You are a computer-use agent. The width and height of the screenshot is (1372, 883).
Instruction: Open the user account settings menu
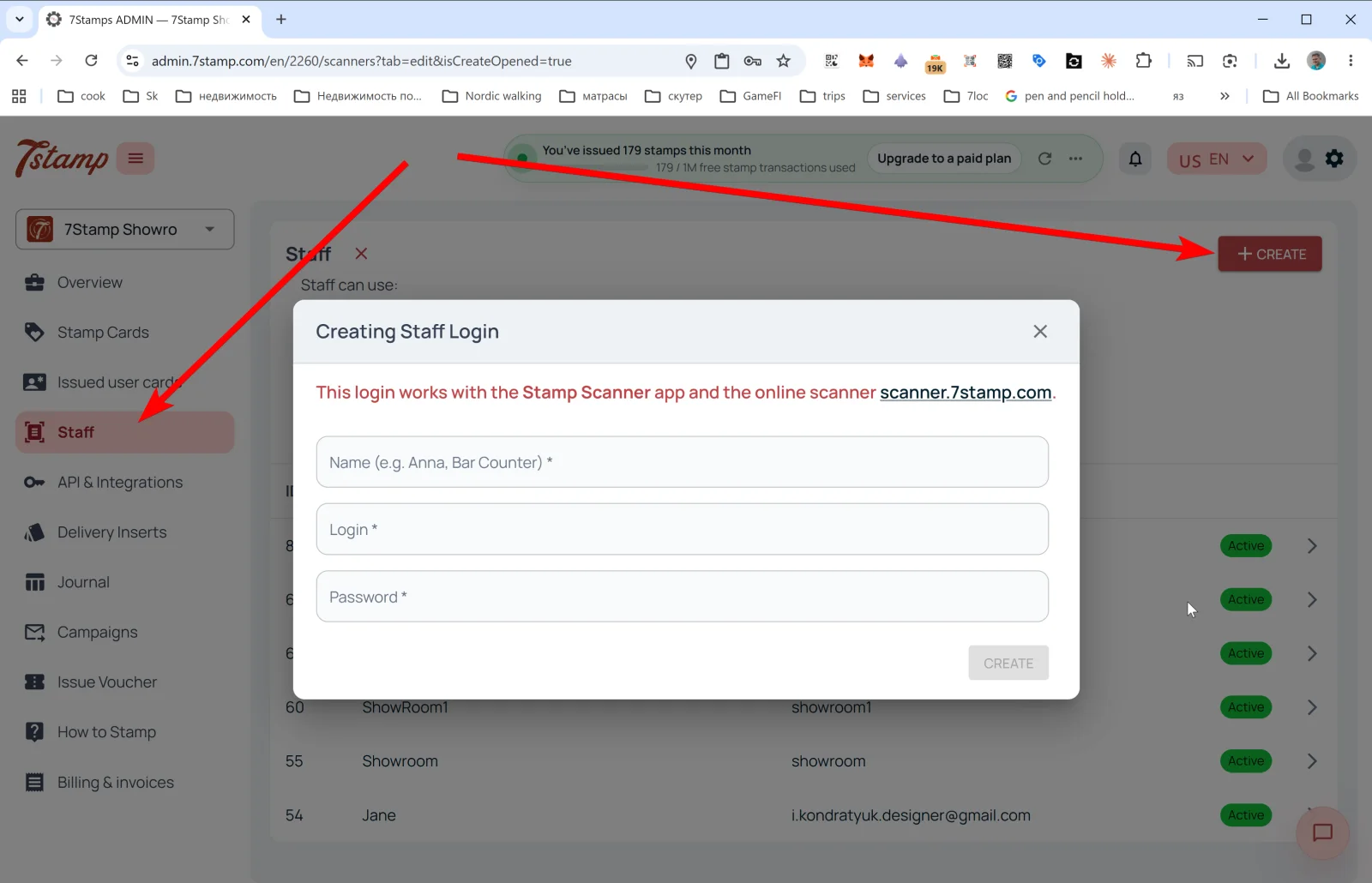coord(1319,159)
